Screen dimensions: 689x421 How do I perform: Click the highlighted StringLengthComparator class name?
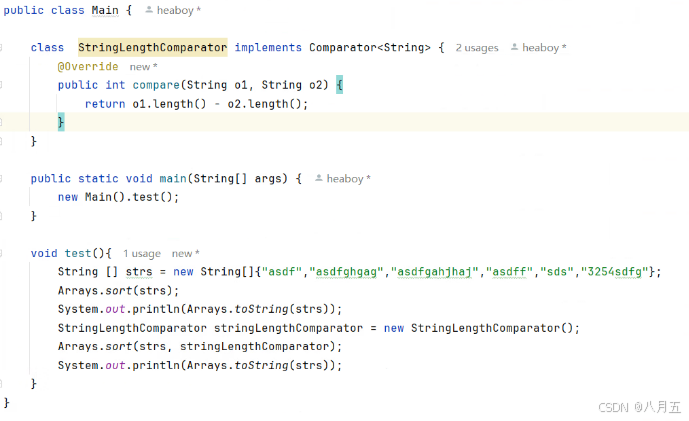[x=152, y=47]
